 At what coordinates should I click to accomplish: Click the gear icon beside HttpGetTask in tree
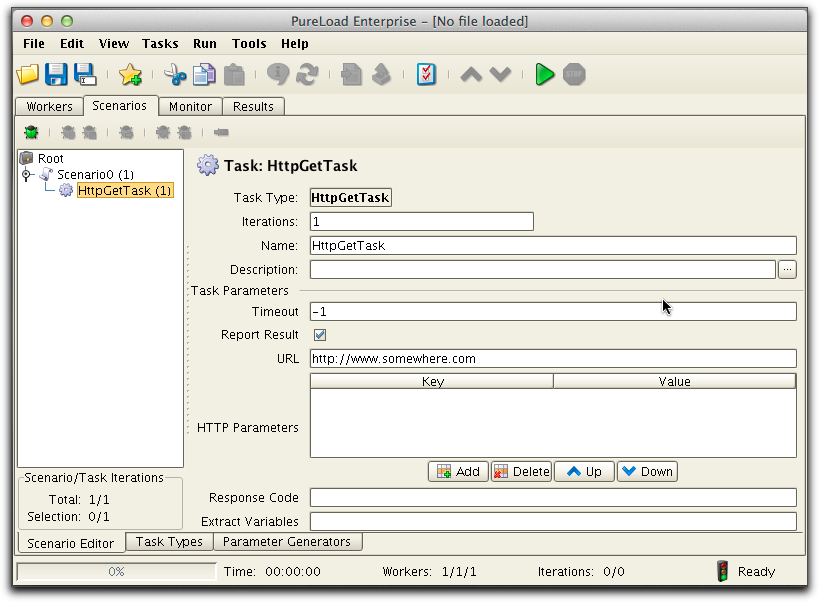click(x=66, y=190)
